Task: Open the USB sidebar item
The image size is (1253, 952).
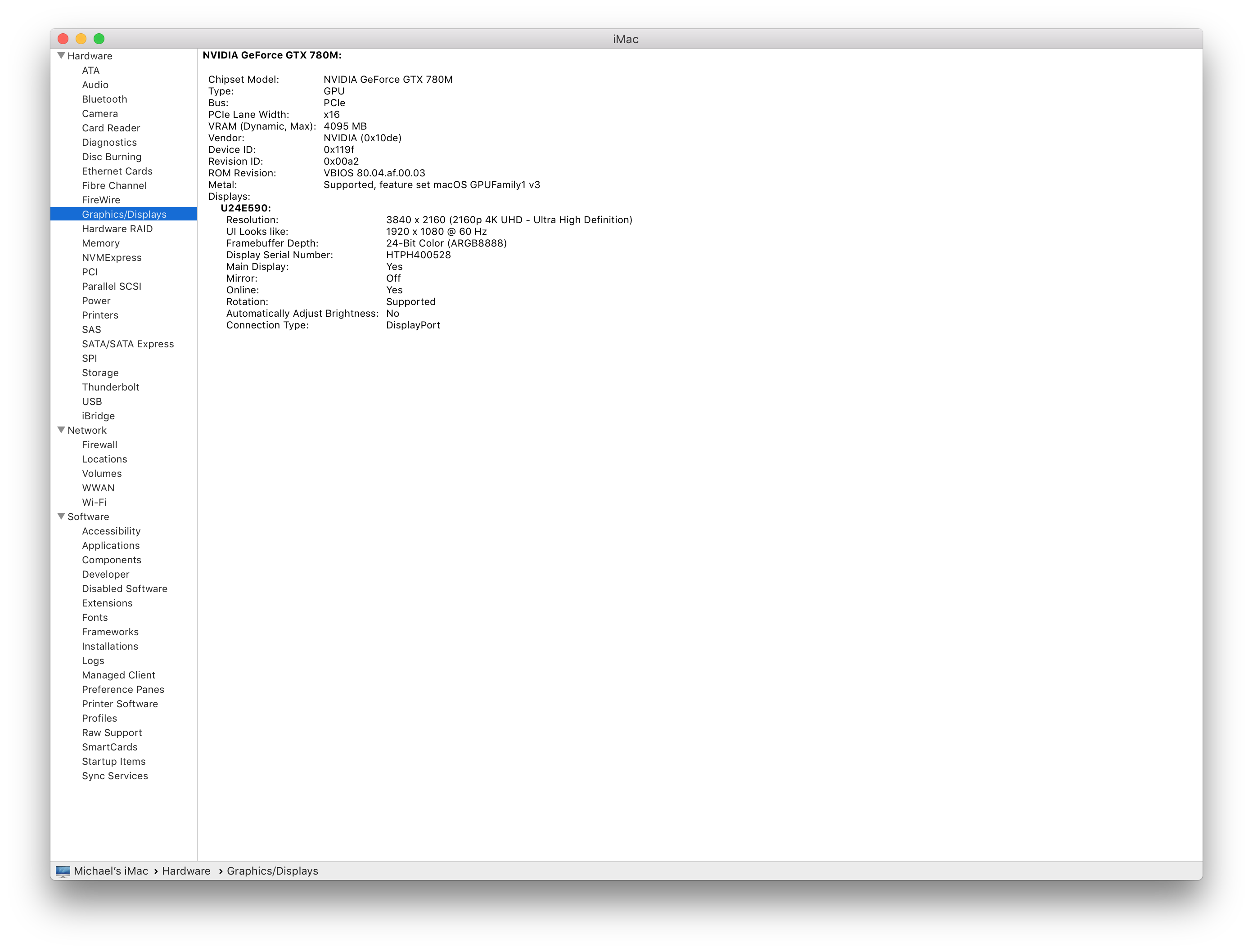Action: click(x=92, y=401)
